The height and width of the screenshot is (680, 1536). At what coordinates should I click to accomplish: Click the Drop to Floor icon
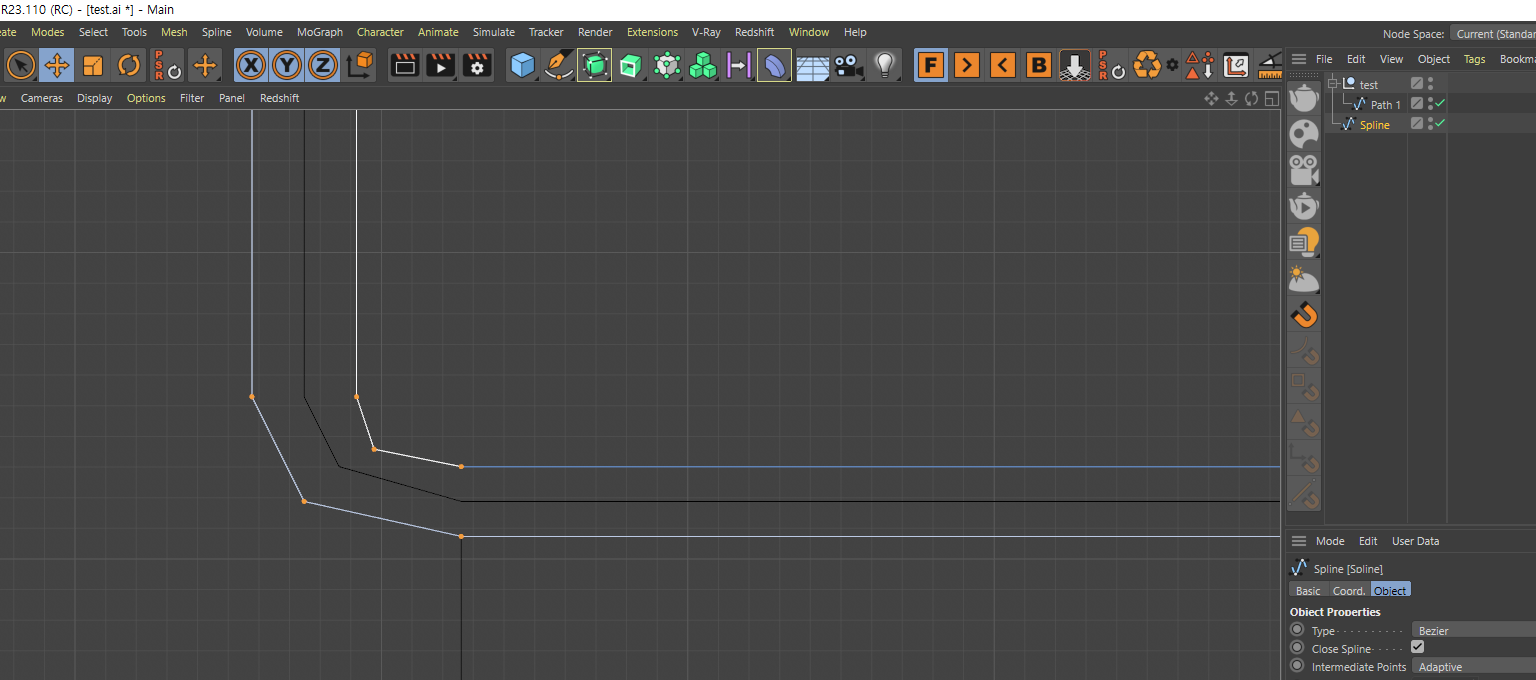1075,66
